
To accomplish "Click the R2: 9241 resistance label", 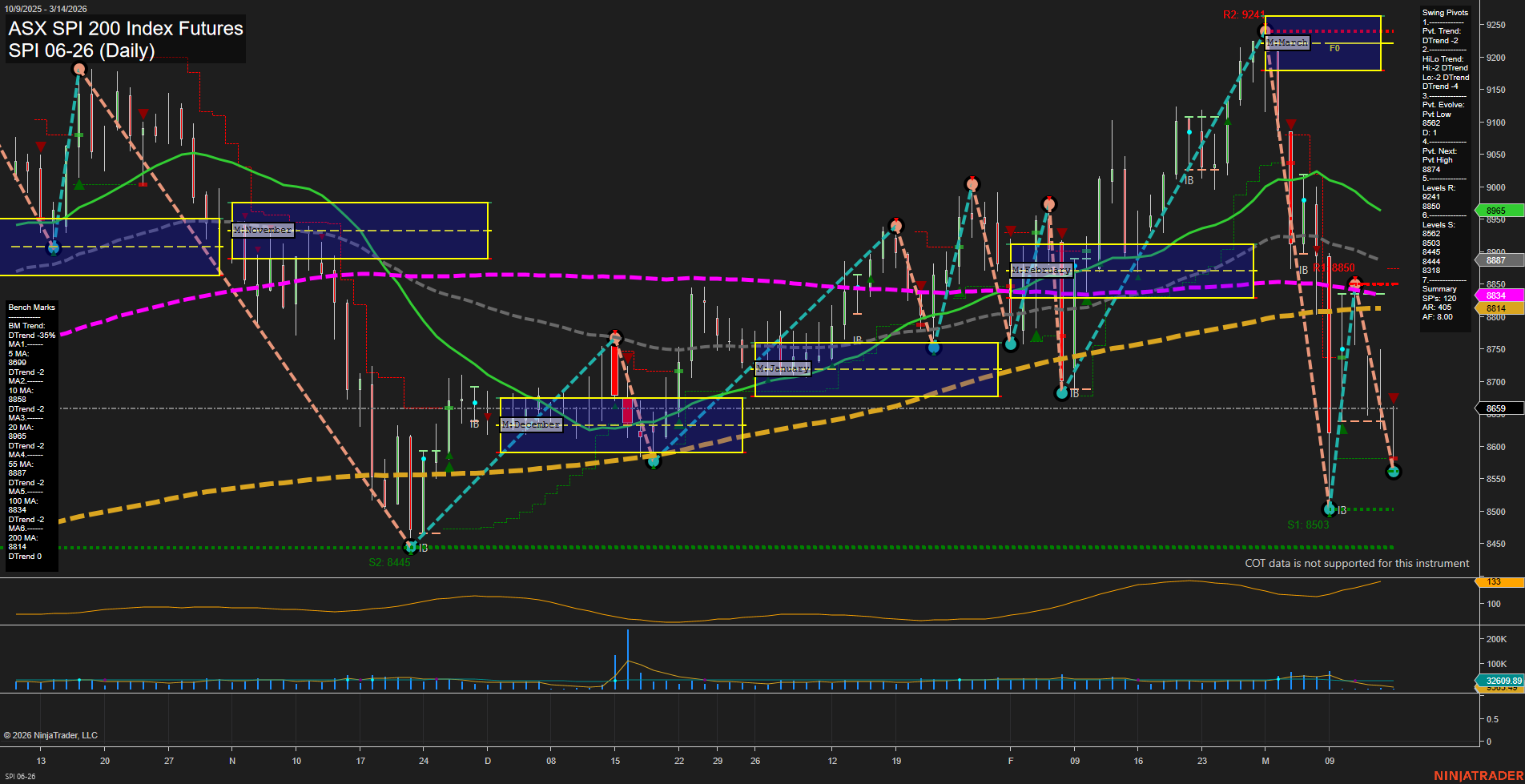I will (1245, 13).
